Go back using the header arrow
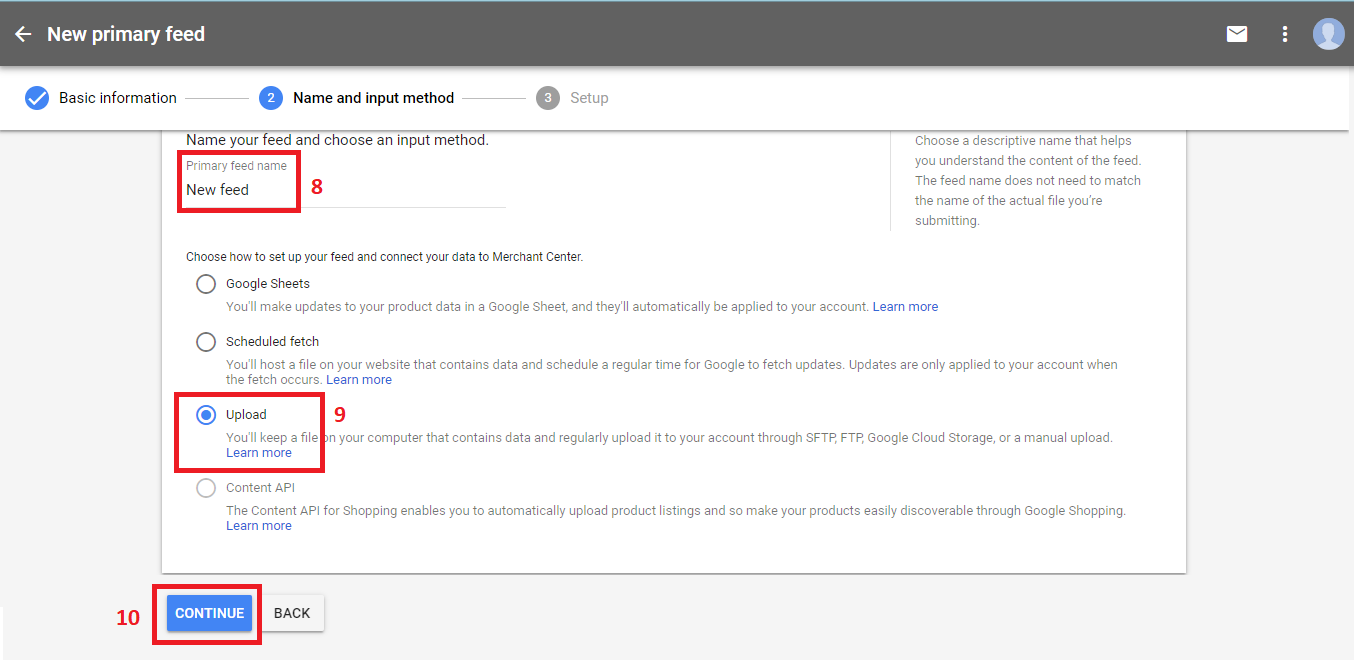Screen dimensions: 1354x660 (x=23, y=34)
